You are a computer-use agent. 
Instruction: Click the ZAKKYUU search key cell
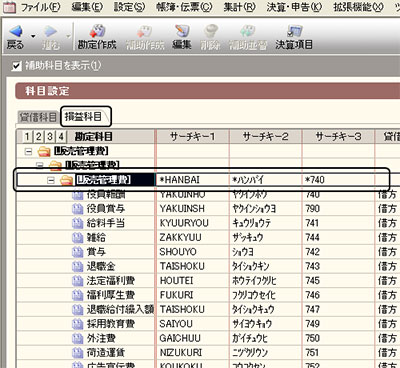pyautogui.click(x=193, y=238)
